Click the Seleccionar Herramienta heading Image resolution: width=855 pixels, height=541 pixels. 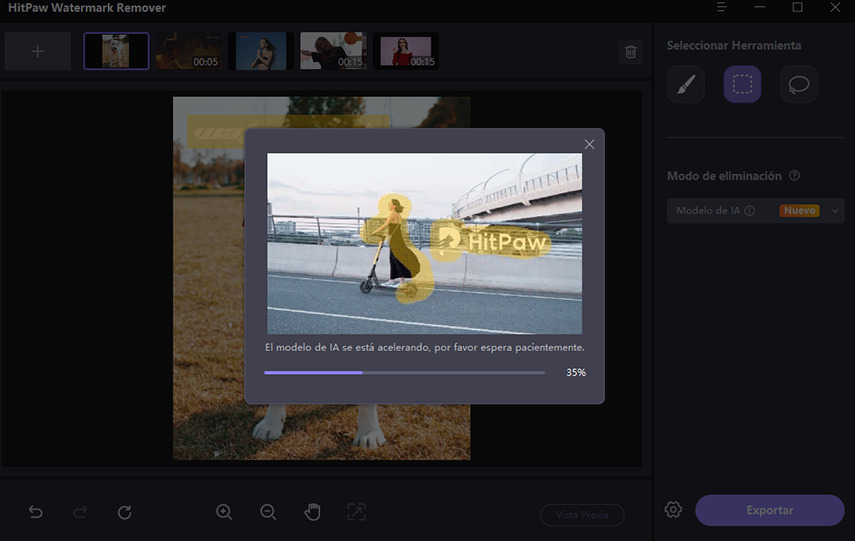[734, 45]
